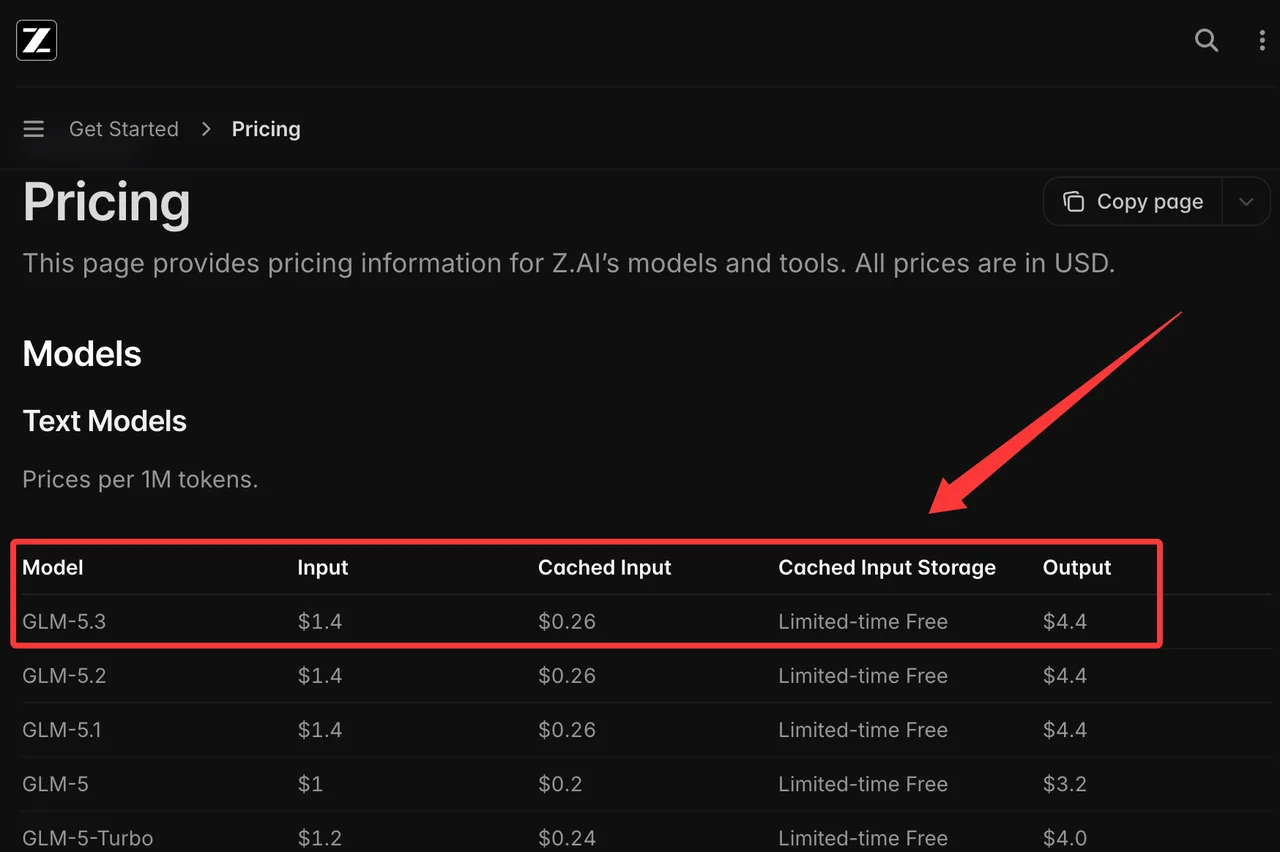Screen dimensions: 1280x852
Task: Click GLM-5.1 Limited-time Free storage cell
Action: (863, 730)
